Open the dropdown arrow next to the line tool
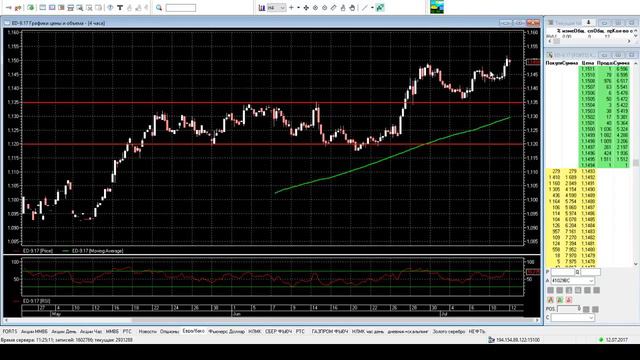 [x=372, y=8]
